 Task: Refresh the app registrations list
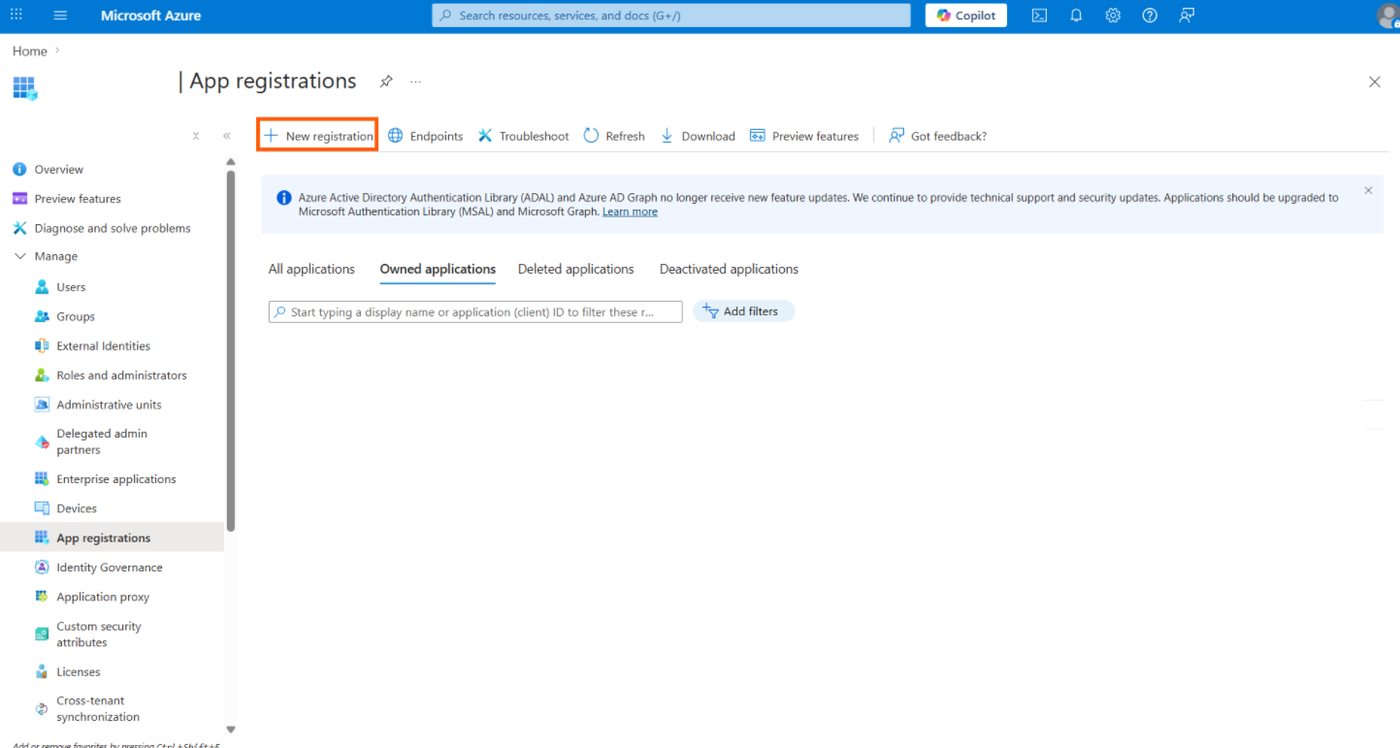614,136
